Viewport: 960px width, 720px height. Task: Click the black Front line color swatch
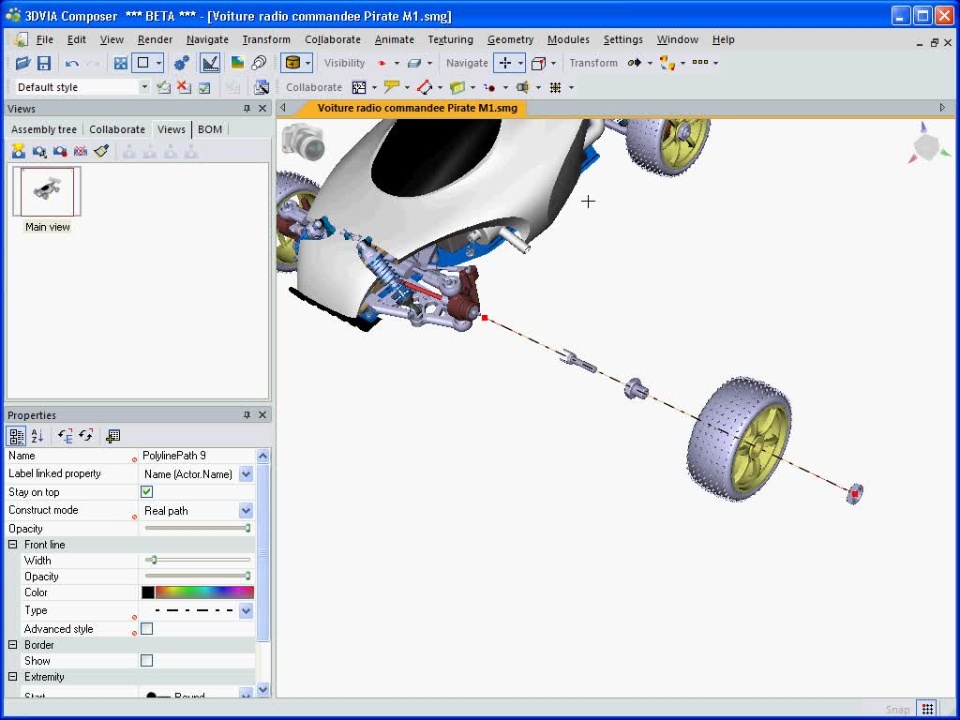[148, 592]
